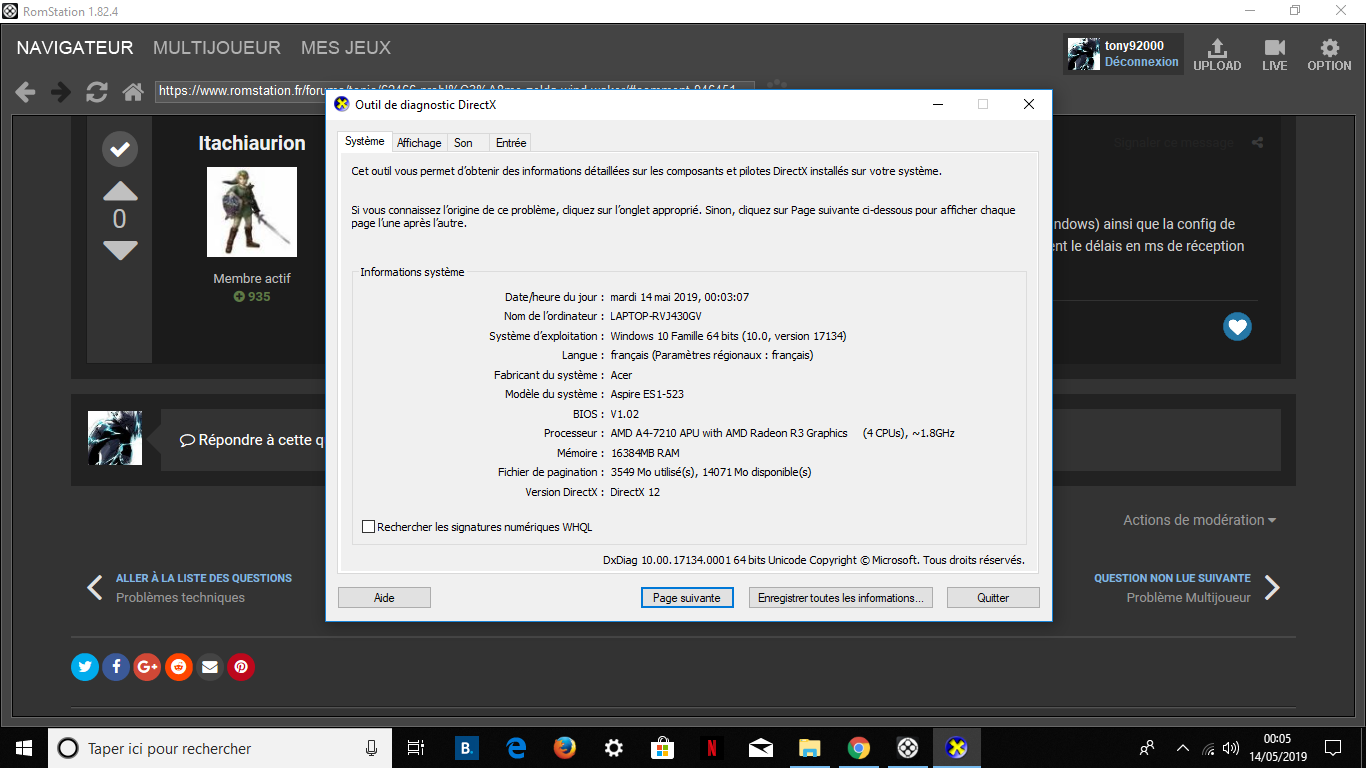1366x768 pixels.
Task: Expand the Actions de modération dropdown
Action: [x=1199, y=520]
